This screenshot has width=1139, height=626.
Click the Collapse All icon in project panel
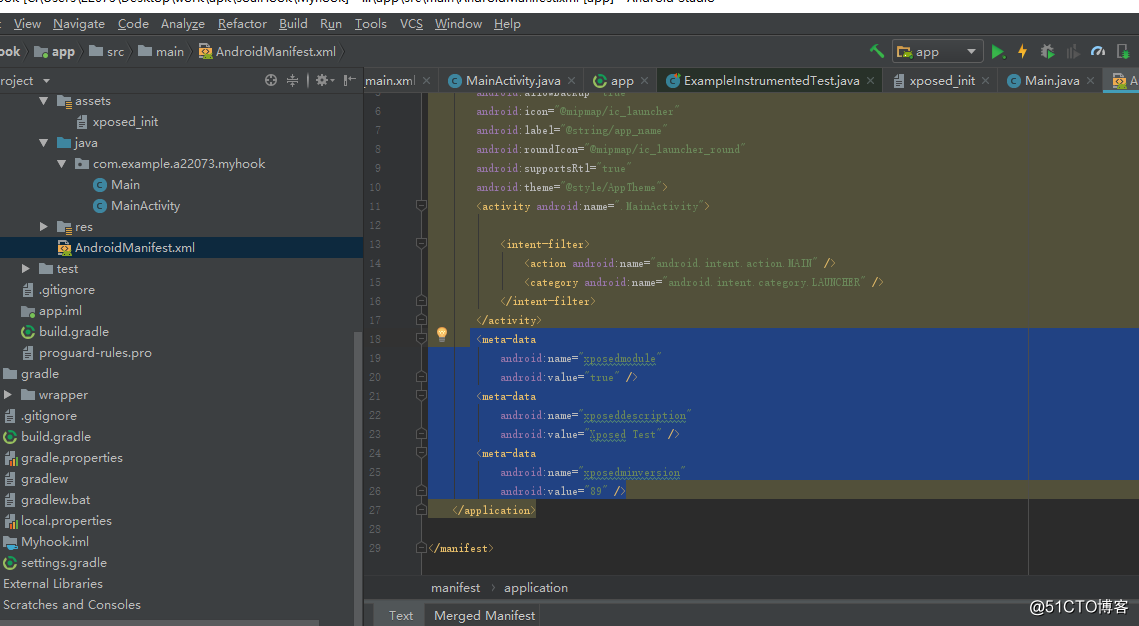(x=292, y=81)
